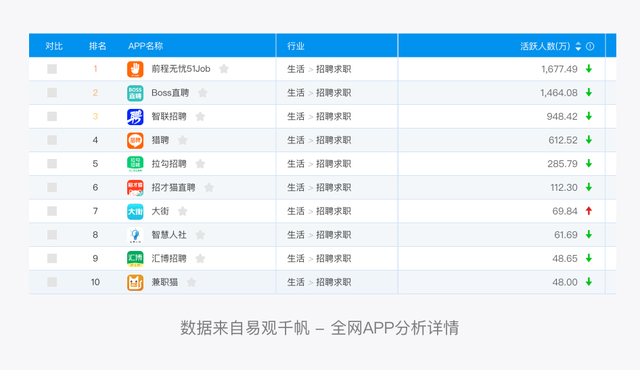This screenshot has height=370, width=640.
Task: Click the green down arrow beside 48.00
Action: 589,282
